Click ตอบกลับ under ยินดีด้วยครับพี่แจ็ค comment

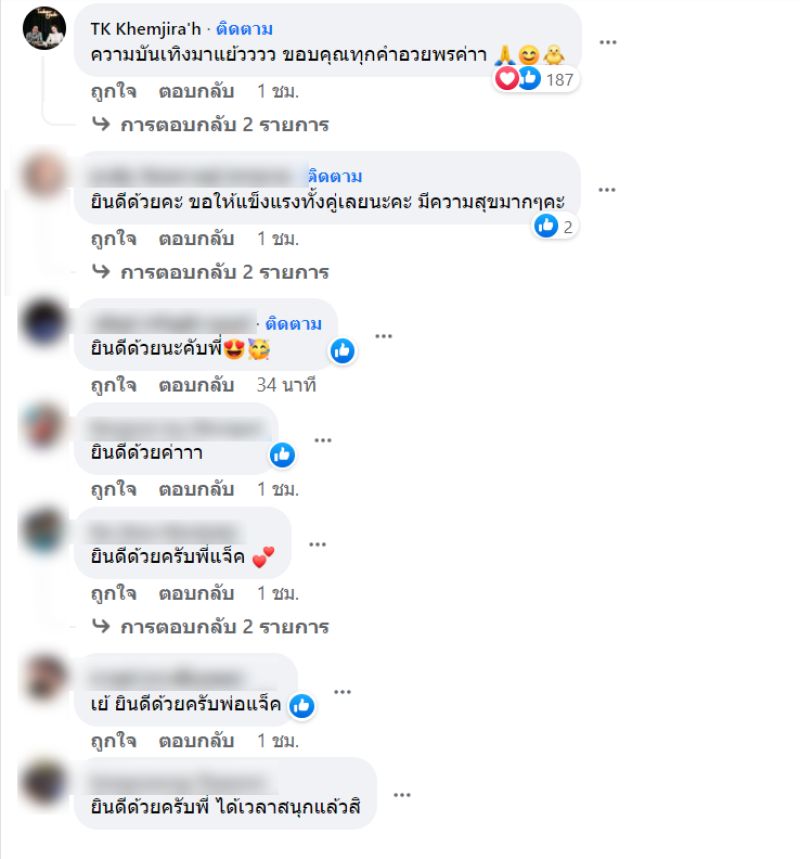click(196, 594)
